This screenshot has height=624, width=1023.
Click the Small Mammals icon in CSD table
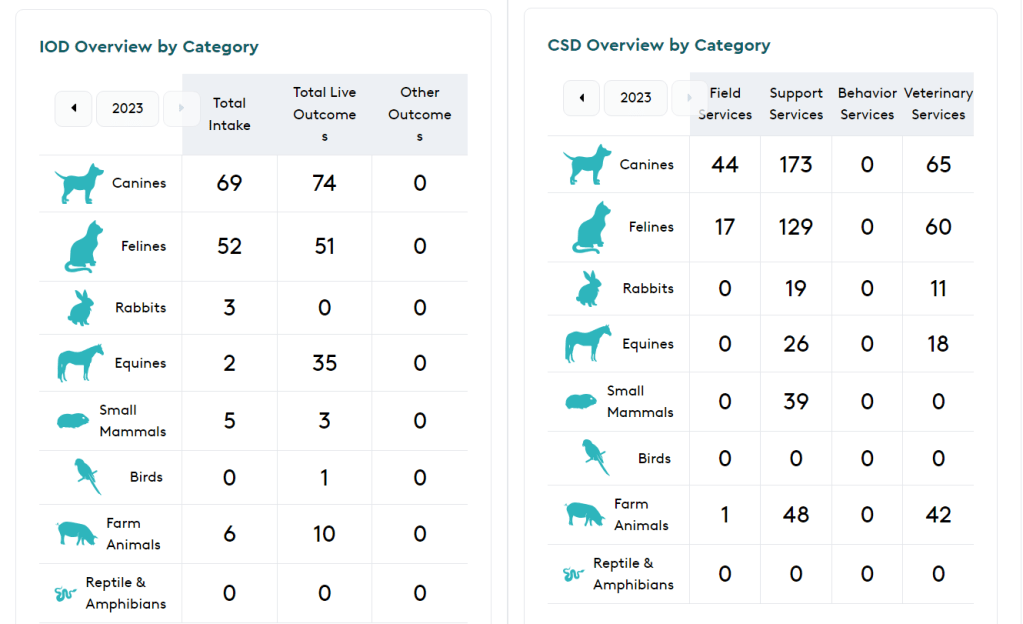581,402
